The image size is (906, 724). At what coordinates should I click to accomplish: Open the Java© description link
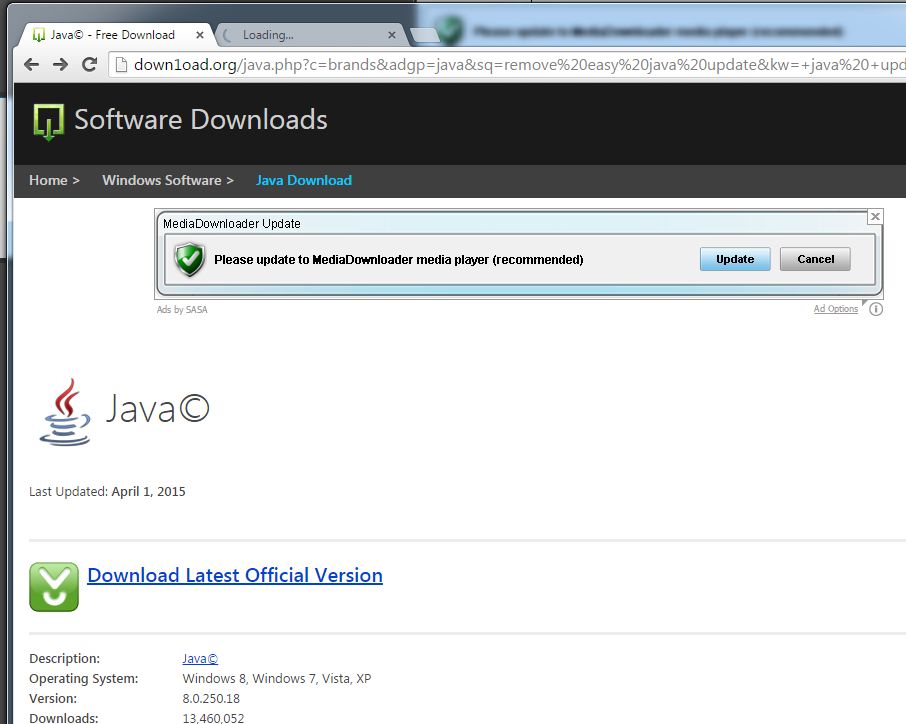pyautogui.click(x=200, y=659)
